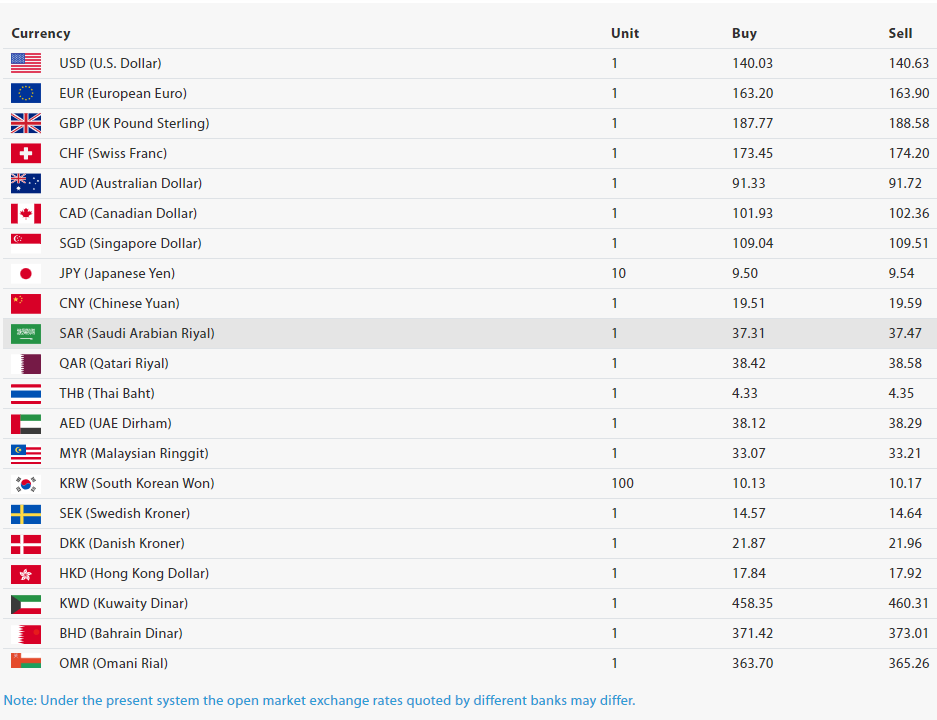
Task: Click the Canadian flag icon
Action: coord(26,213)
